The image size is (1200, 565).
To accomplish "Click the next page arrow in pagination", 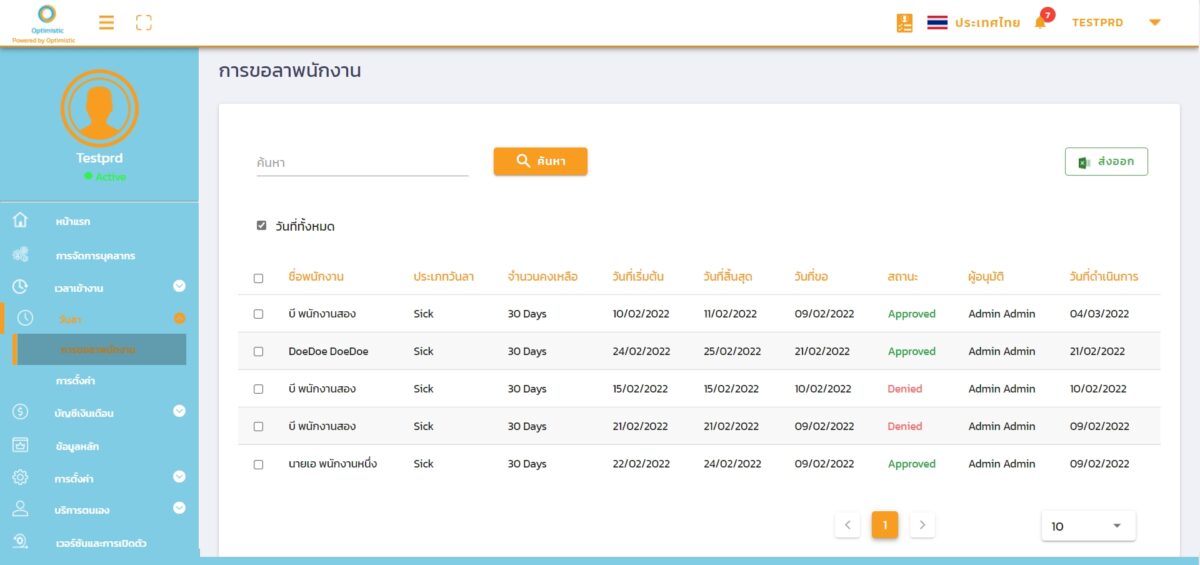I will 922,525.
